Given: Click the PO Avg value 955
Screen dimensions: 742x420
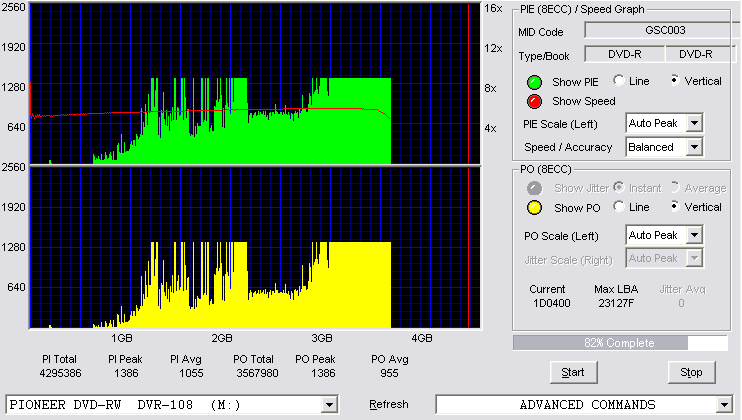Looking at the screenshot, I should (389, 373).
